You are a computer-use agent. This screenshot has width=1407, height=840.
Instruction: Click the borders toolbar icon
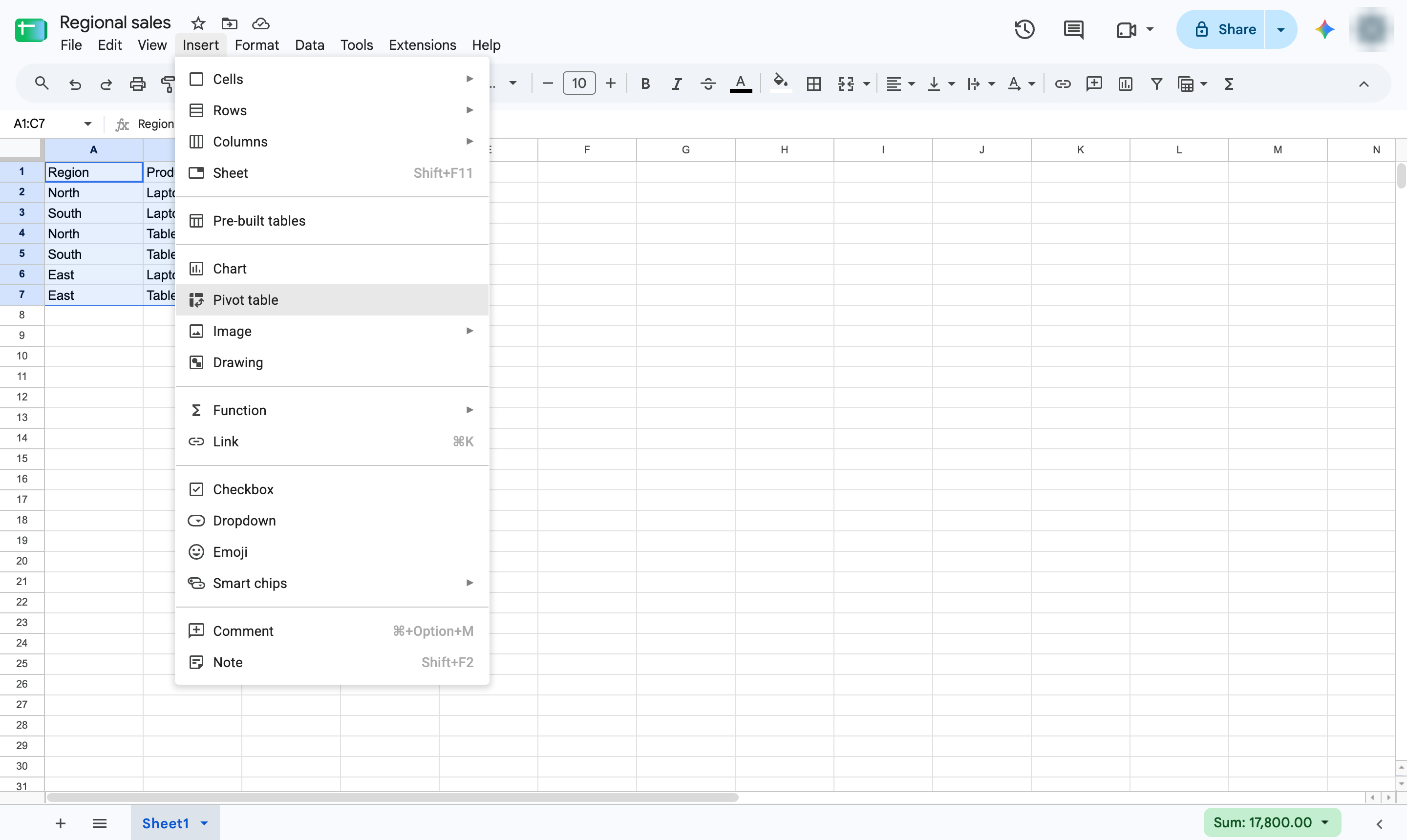point(813,84)
